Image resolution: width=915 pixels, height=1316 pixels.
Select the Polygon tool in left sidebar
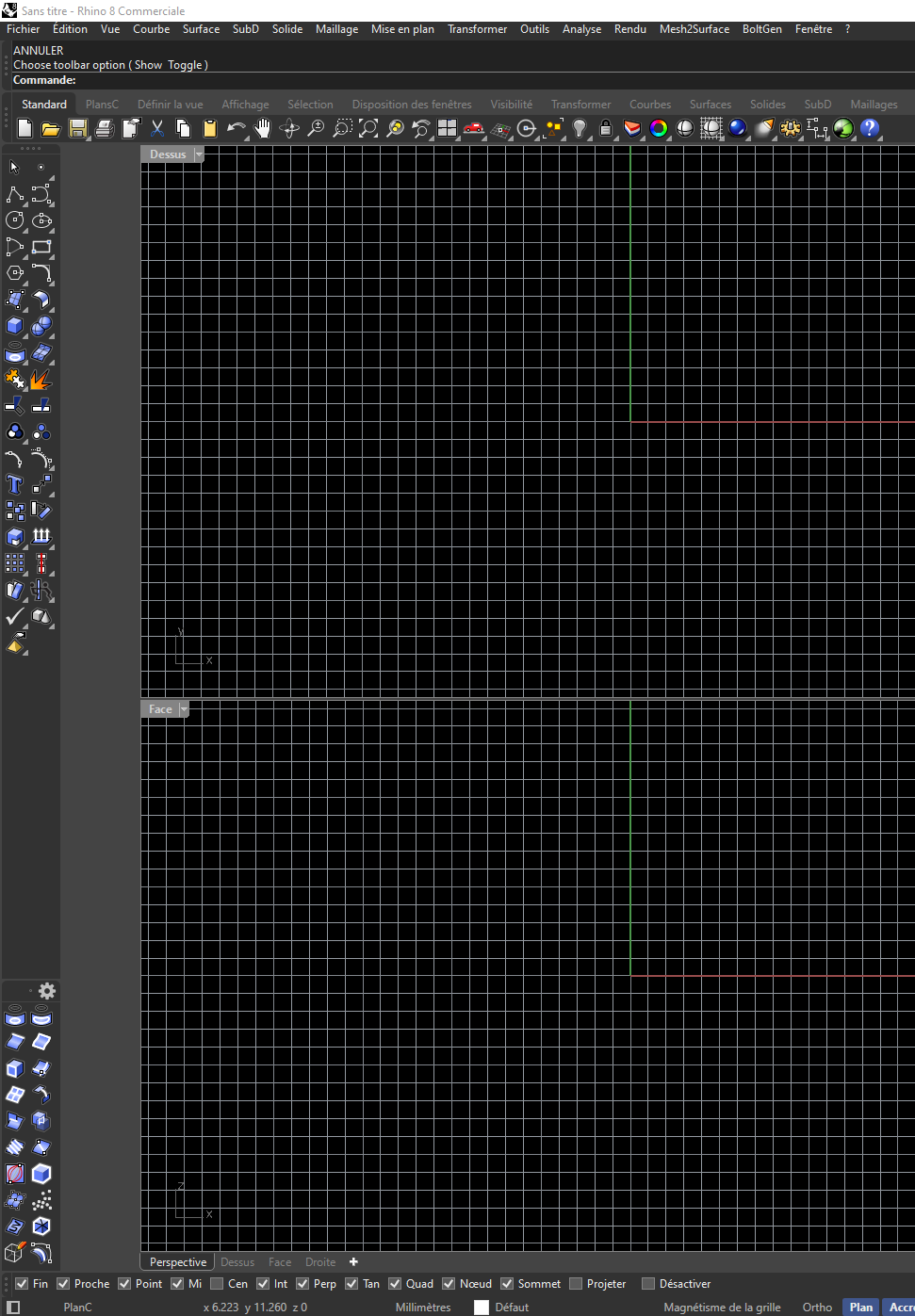click(x=15, y=273)
